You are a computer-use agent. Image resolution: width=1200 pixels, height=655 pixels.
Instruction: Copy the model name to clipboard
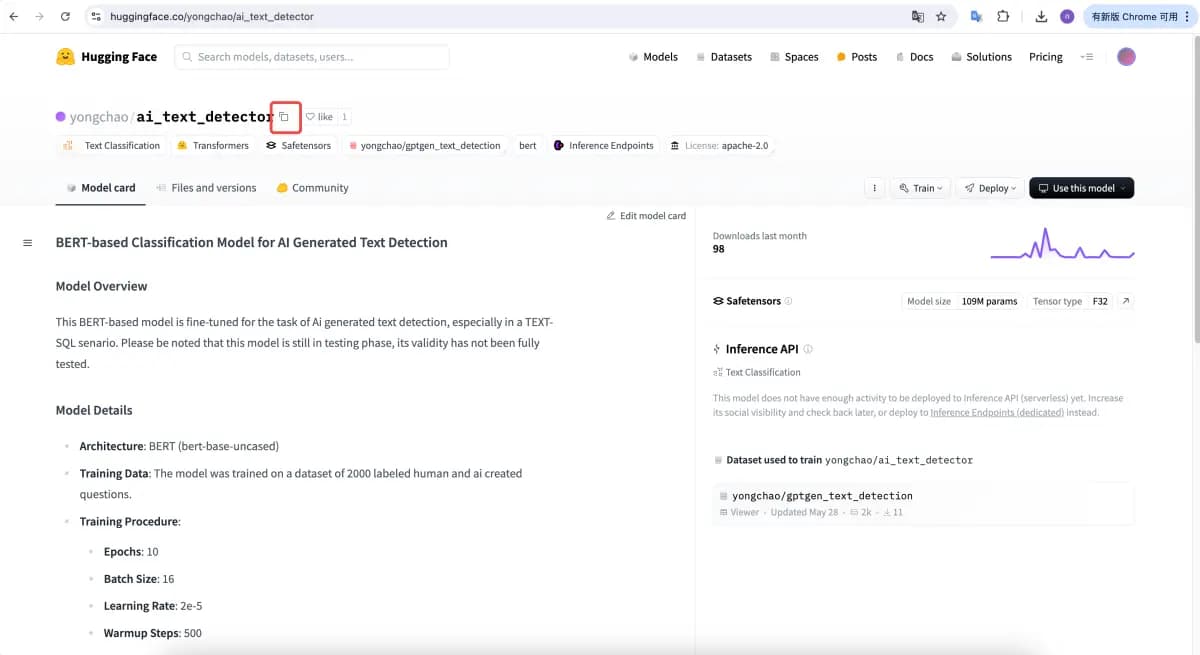coord(284,117)
